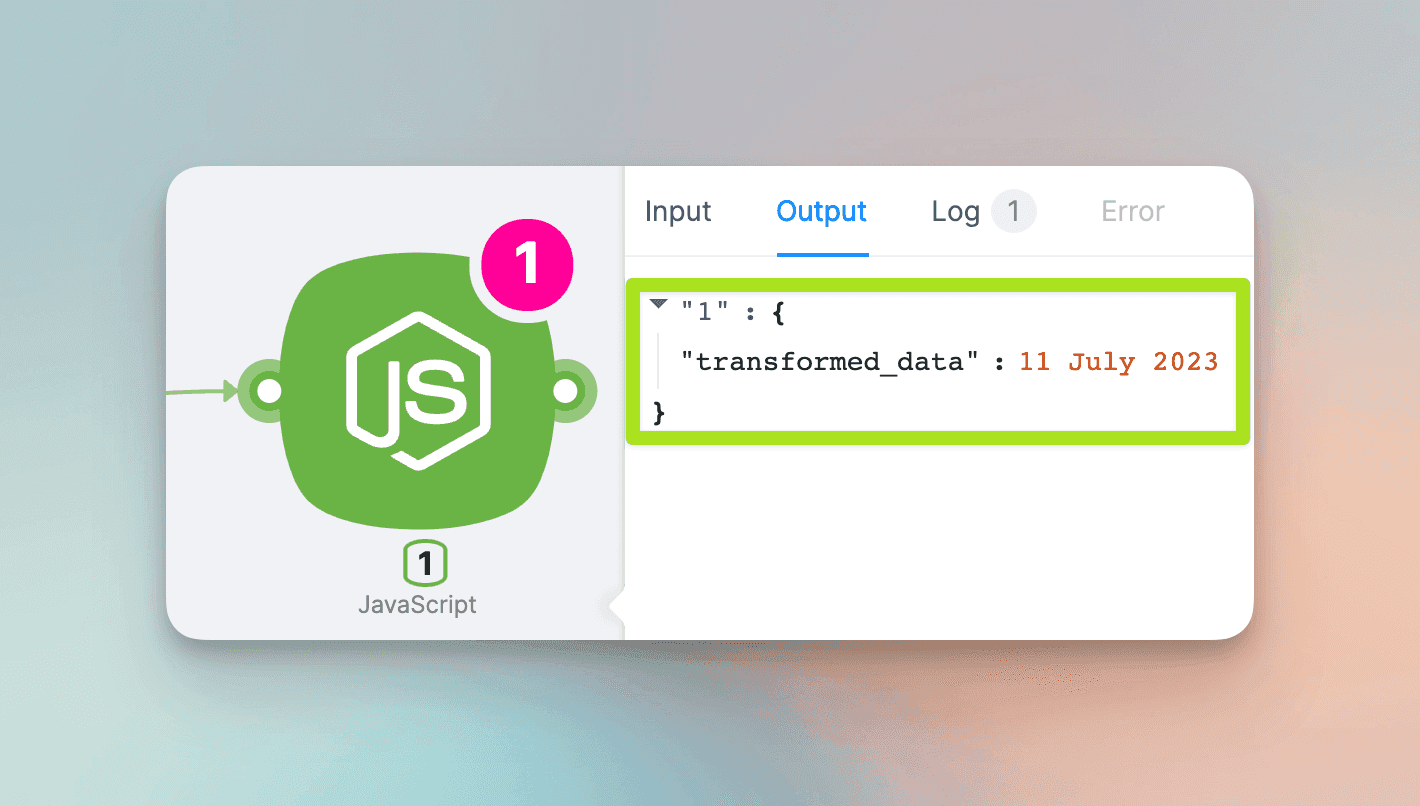Click the pink execution count badge

pyautogui.click(x=526, y=263)
